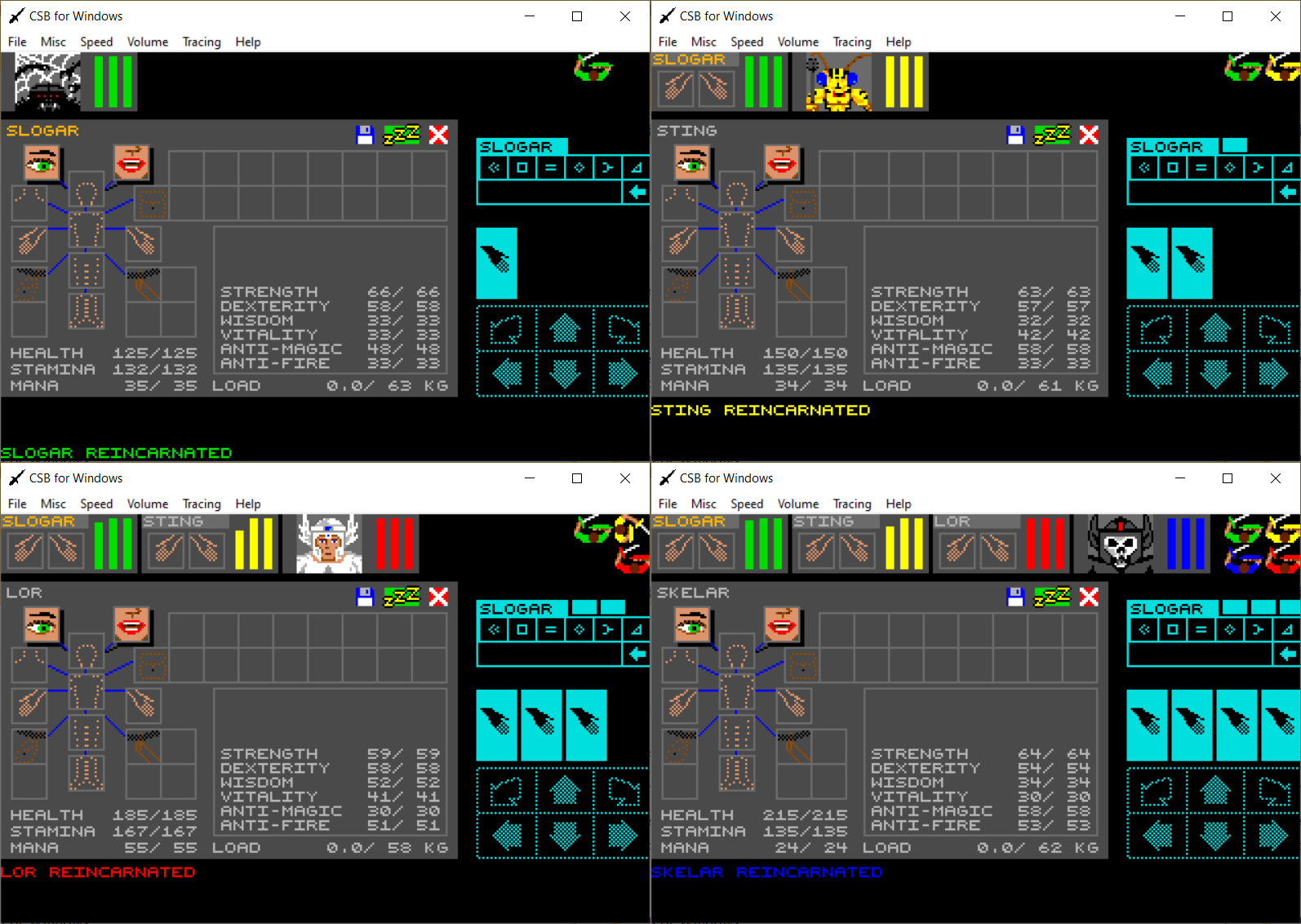The width and height of the screenshot is (1301, 924).
Task: Click the spell backspace arrow in the LOR sheet window
Action: click(636, 654)
